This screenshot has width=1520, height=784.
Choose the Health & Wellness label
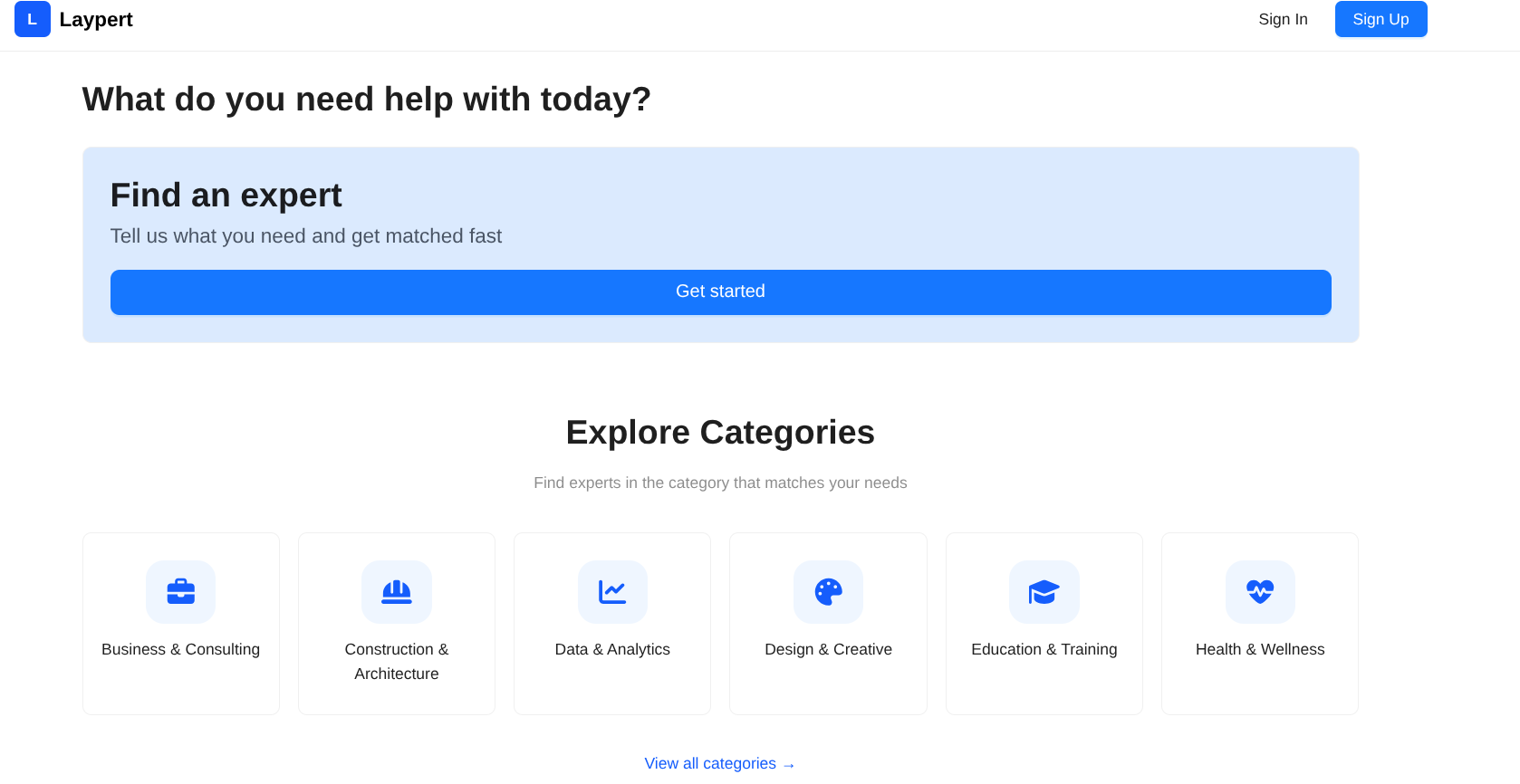[x=1260, y=649]
